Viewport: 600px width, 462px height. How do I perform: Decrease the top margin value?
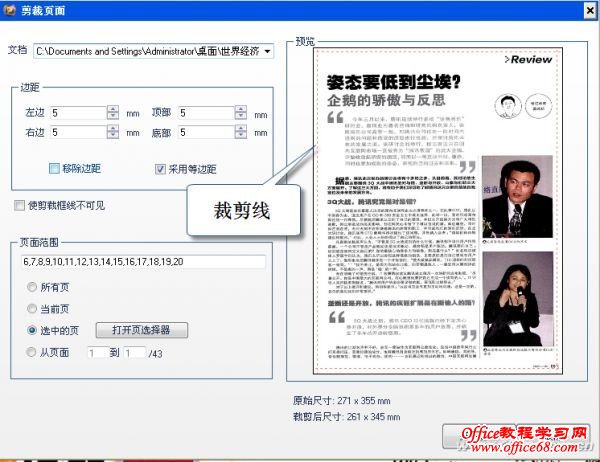click(241, 116)
